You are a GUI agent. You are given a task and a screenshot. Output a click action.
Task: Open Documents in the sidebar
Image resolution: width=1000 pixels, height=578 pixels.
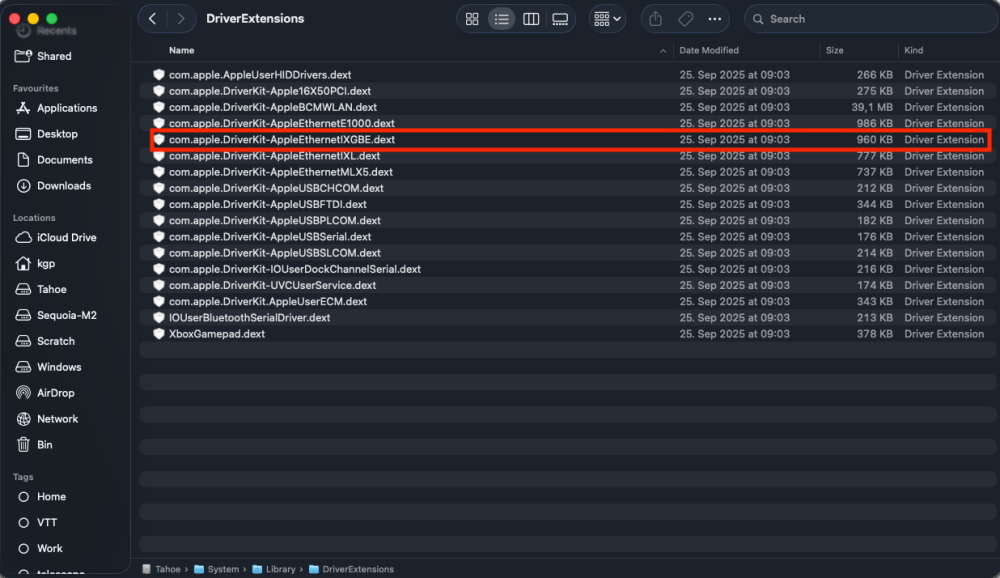tap(65, 160)
